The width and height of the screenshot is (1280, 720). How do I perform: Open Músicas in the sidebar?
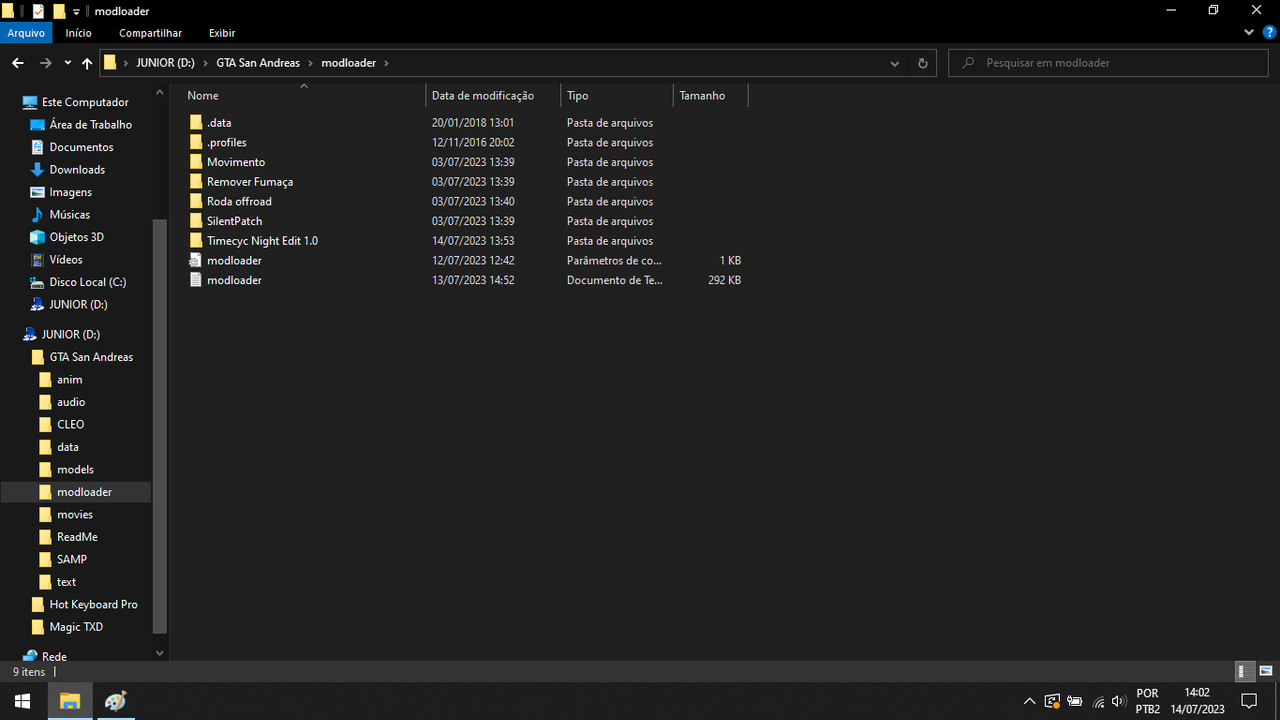[x=69, y=215]
